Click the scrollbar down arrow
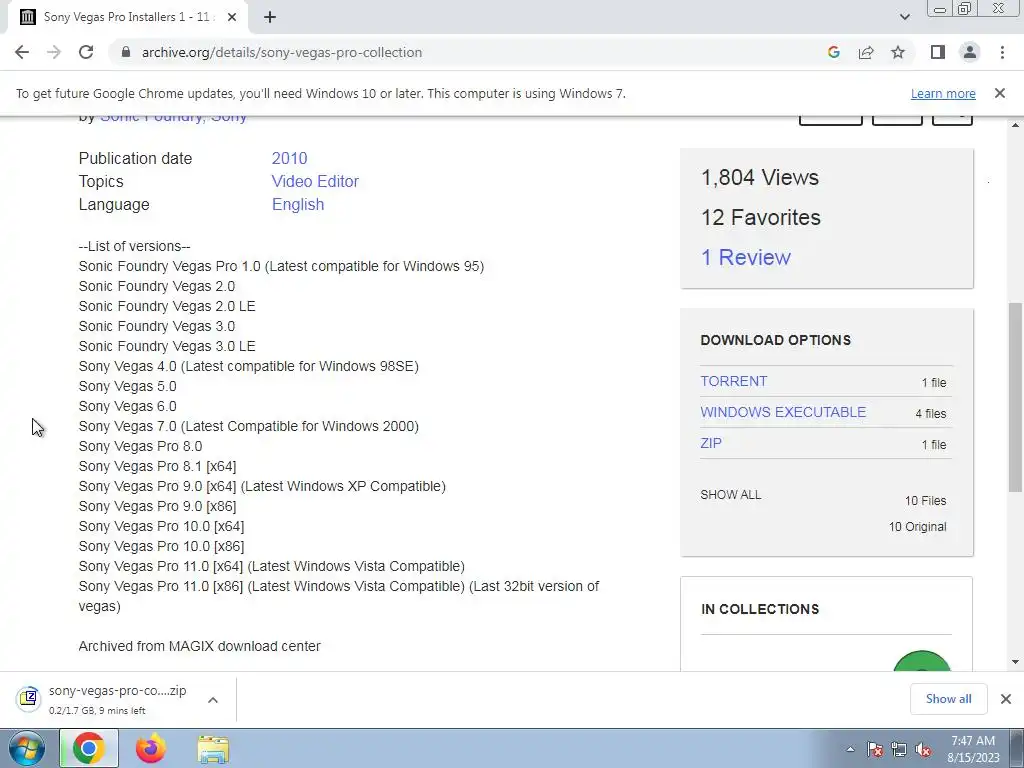 1015,662
